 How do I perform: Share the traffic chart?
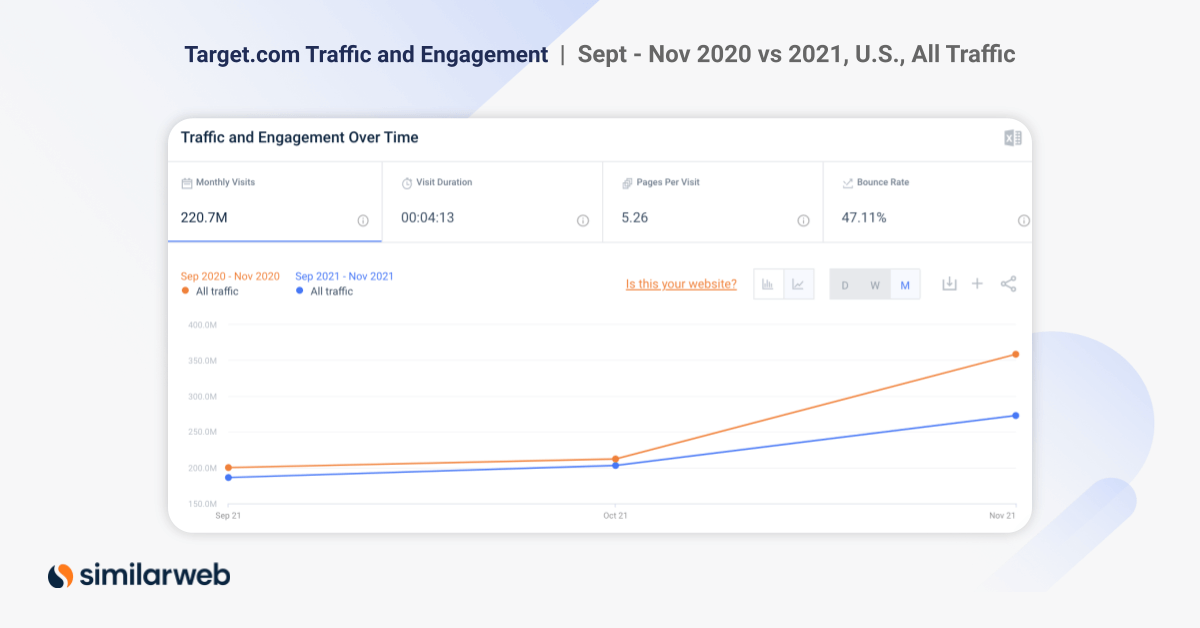pyautogui.click(x=1008, y=284)
